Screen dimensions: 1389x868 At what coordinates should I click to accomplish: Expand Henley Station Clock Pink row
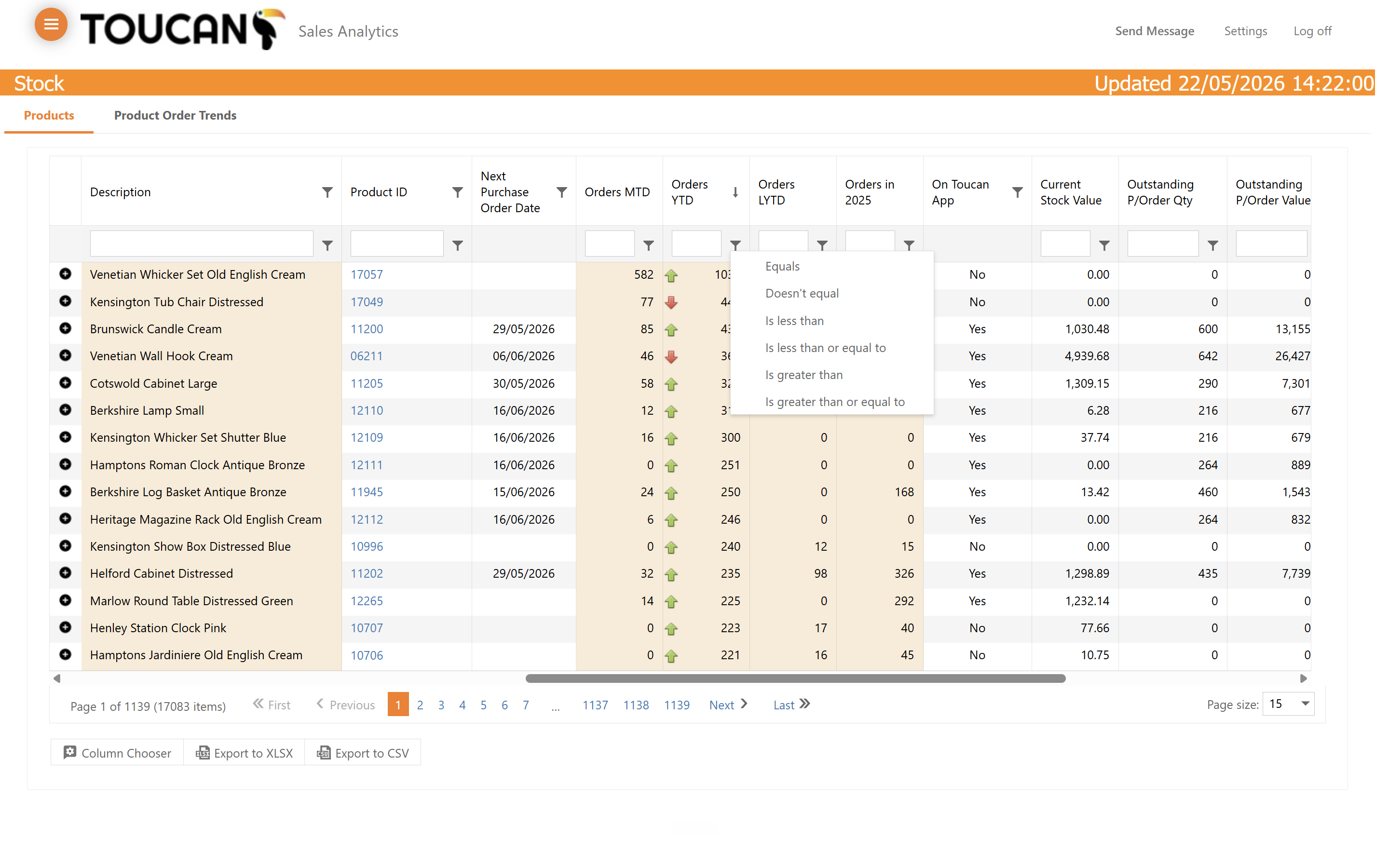tap(66, 627)
